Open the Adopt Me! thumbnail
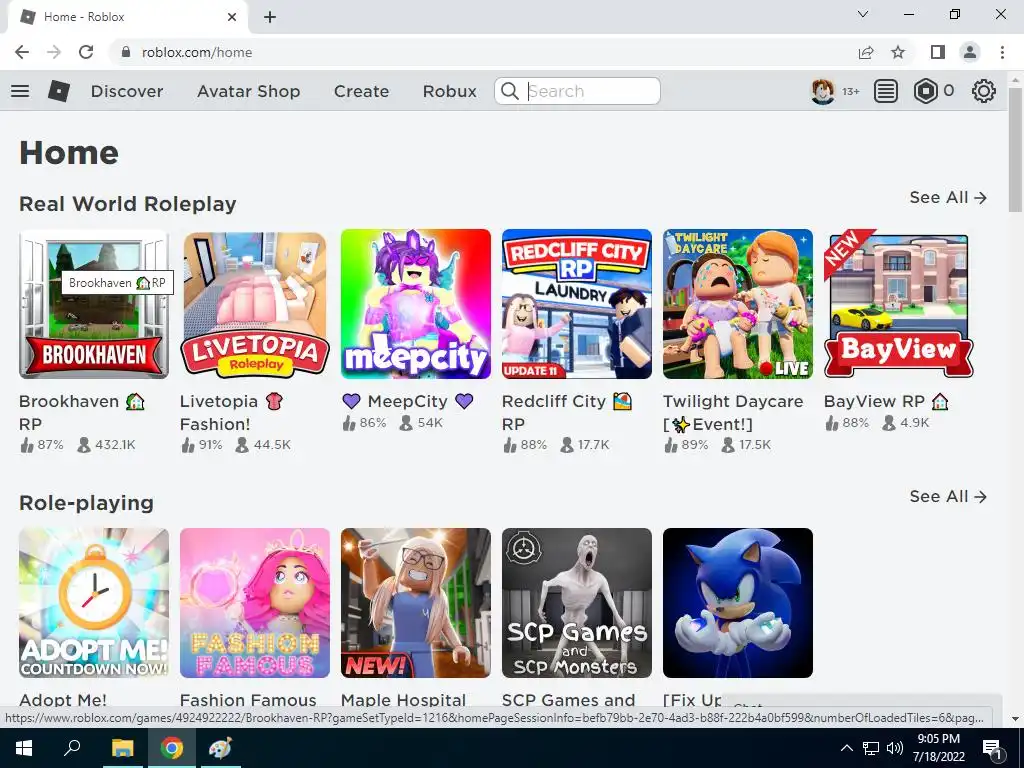1024x768 pixels. click(94, 603)
